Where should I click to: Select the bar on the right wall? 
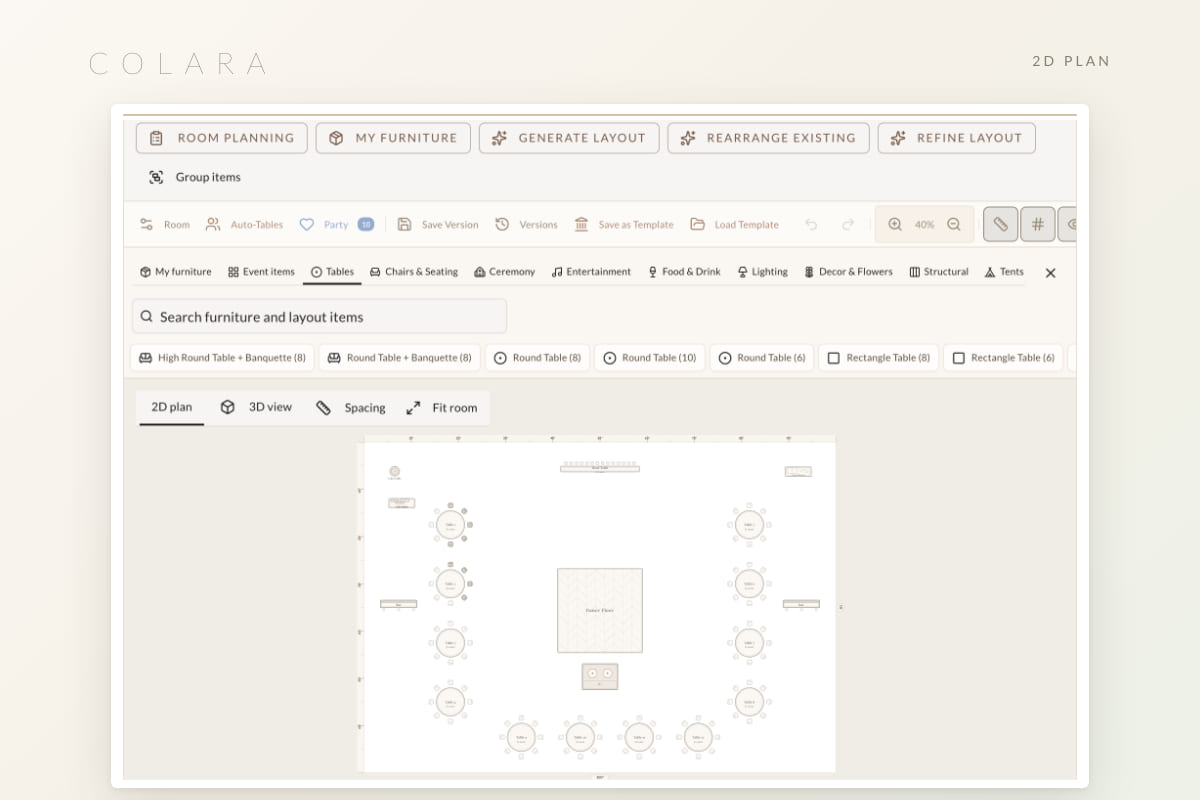801,604
